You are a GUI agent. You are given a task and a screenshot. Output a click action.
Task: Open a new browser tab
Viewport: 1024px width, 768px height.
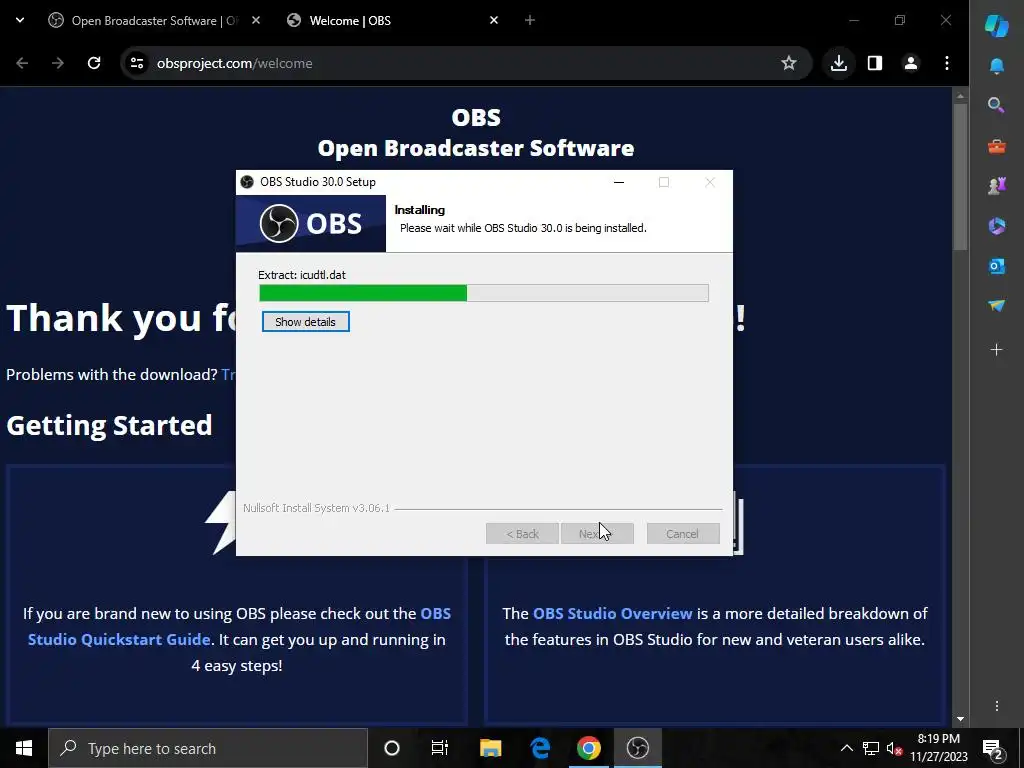530,21
